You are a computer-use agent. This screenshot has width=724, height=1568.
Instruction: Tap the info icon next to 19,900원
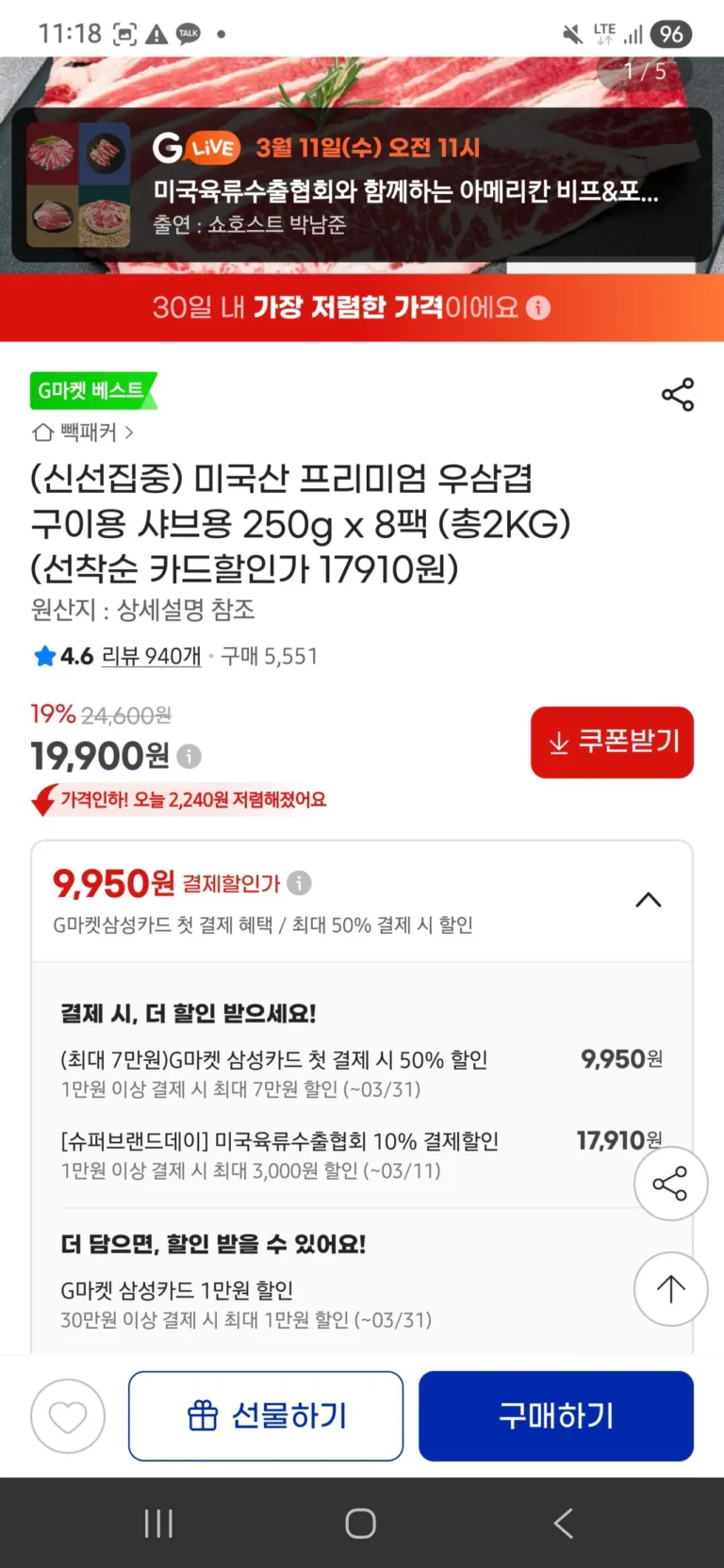tap(189, 756)
